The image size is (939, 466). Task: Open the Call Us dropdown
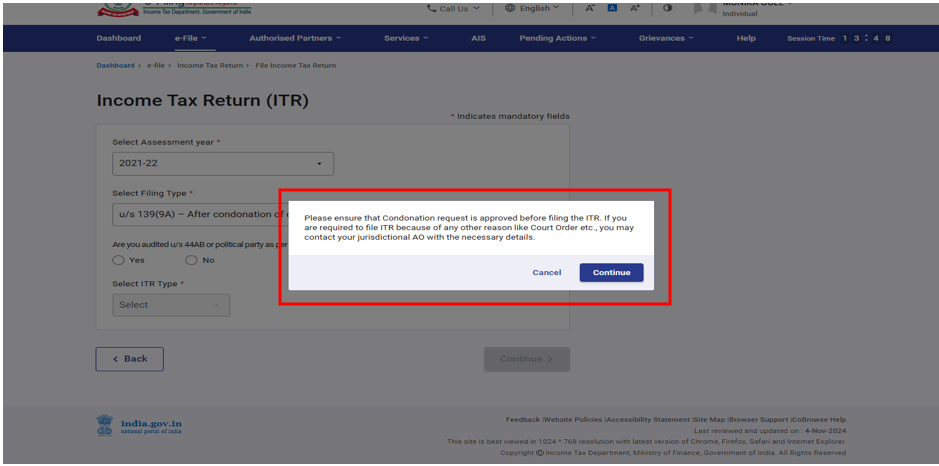(x=453, y=8)
